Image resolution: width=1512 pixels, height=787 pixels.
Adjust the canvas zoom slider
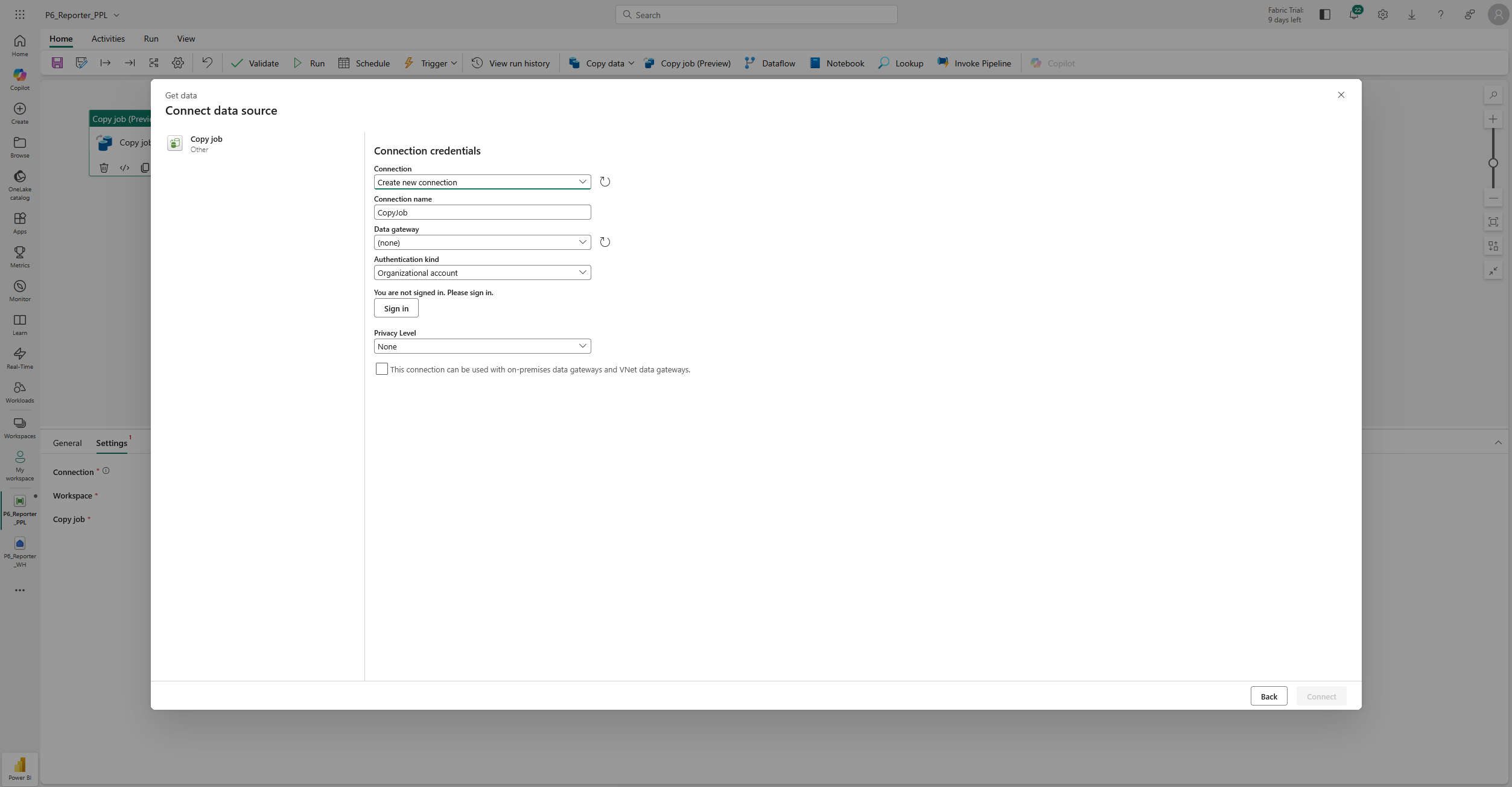click(1494, 162)
